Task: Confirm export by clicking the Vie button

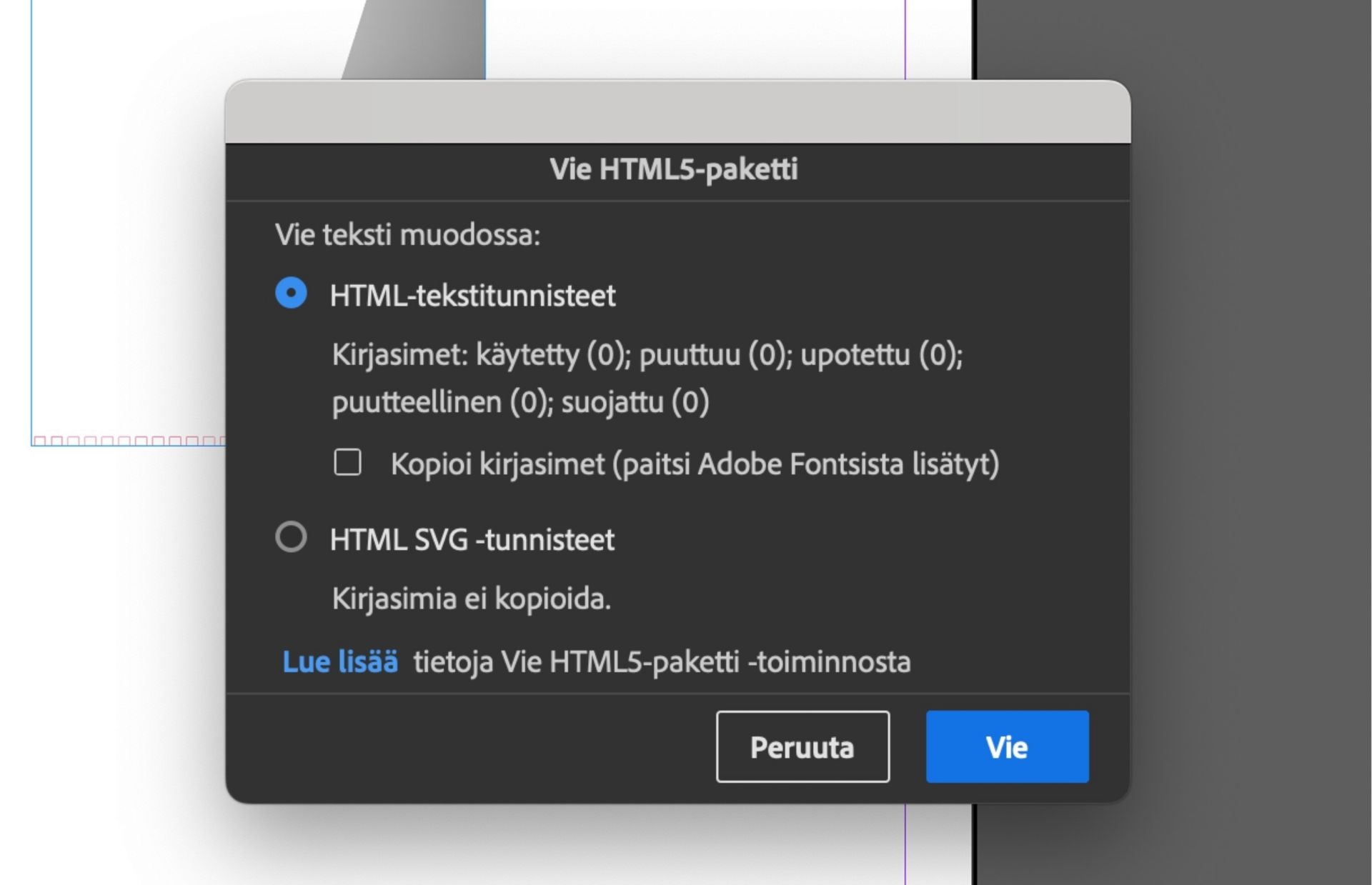Action: 1006,748
